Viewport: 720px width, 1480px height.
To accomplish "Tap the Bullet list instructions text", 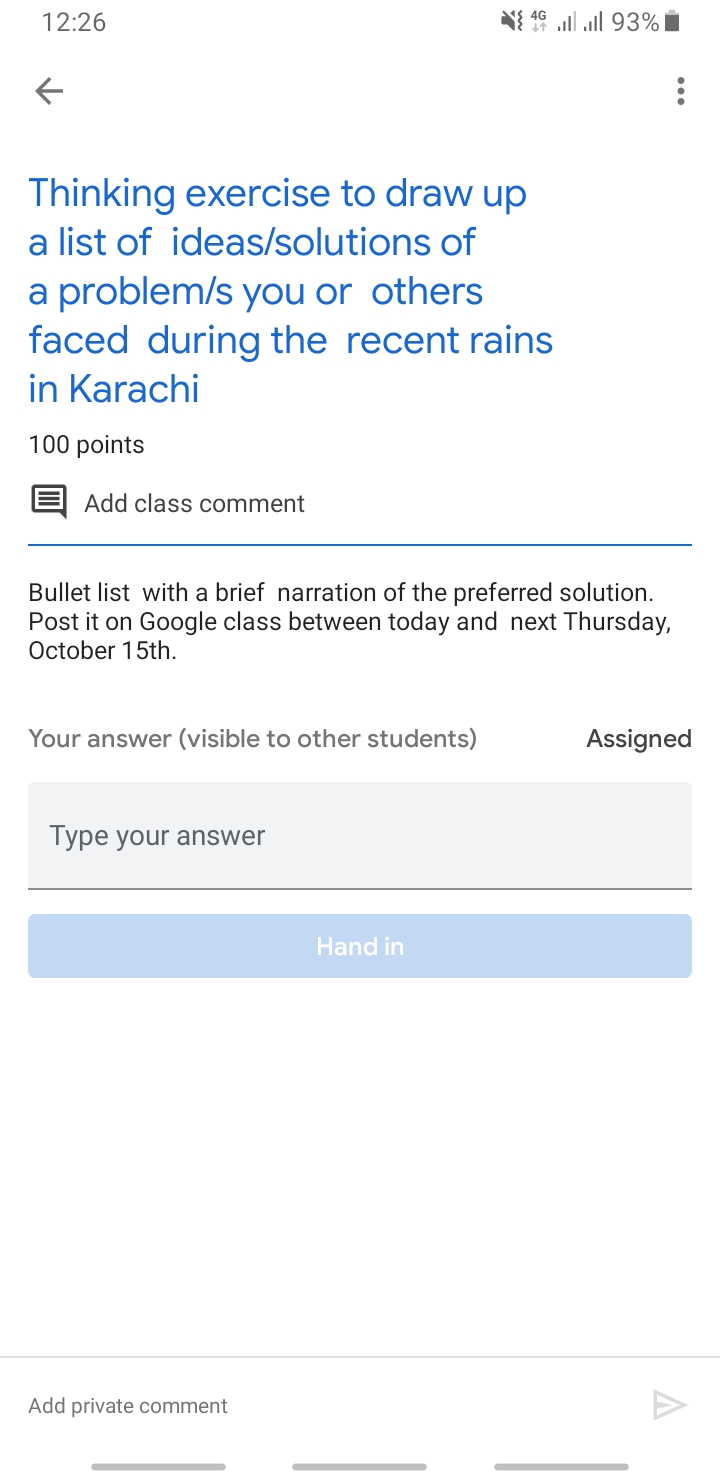I will tap(350, 621).
